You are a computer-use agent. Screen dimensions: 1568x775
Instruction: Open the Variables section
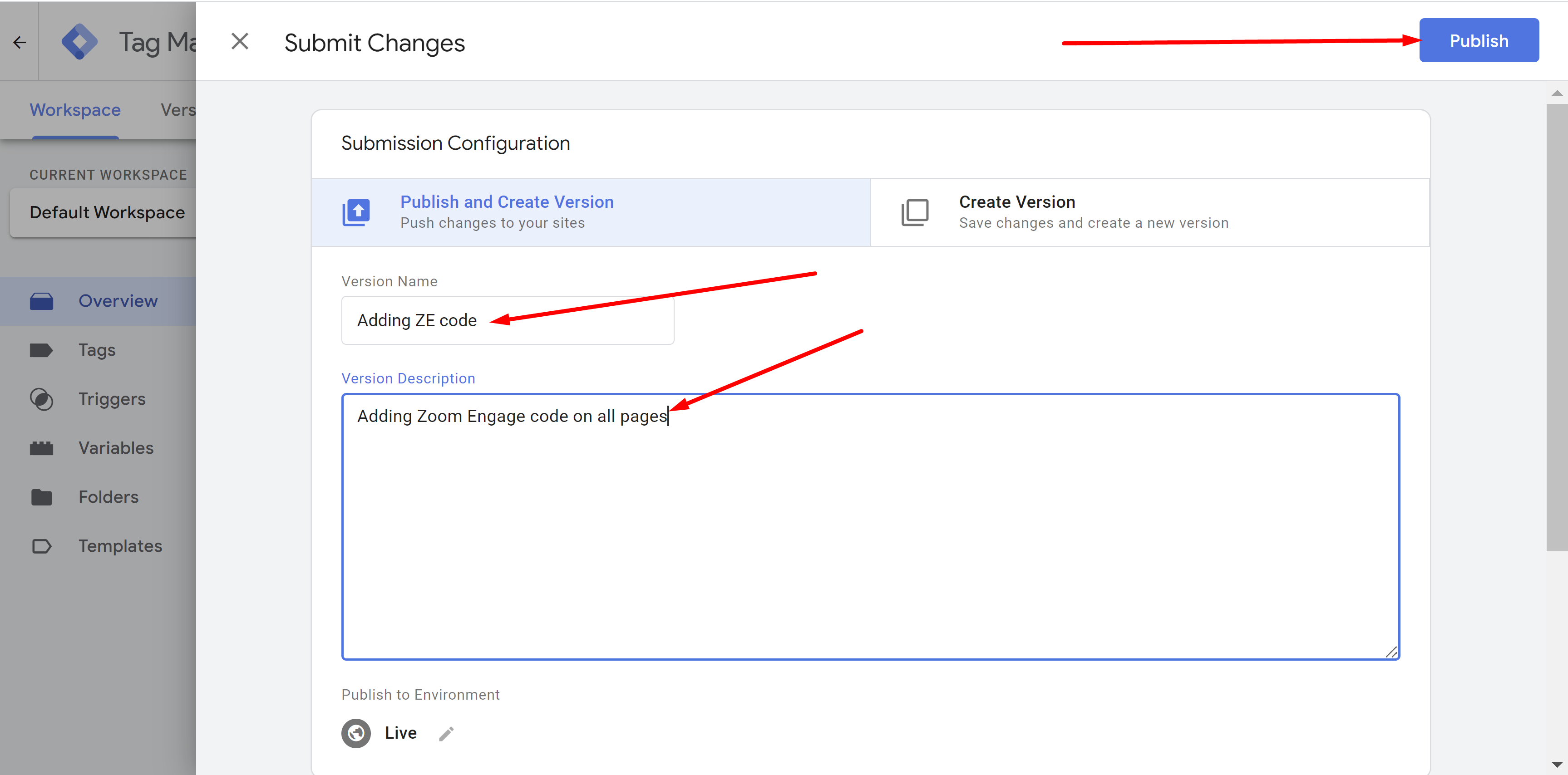coord(98,448)
